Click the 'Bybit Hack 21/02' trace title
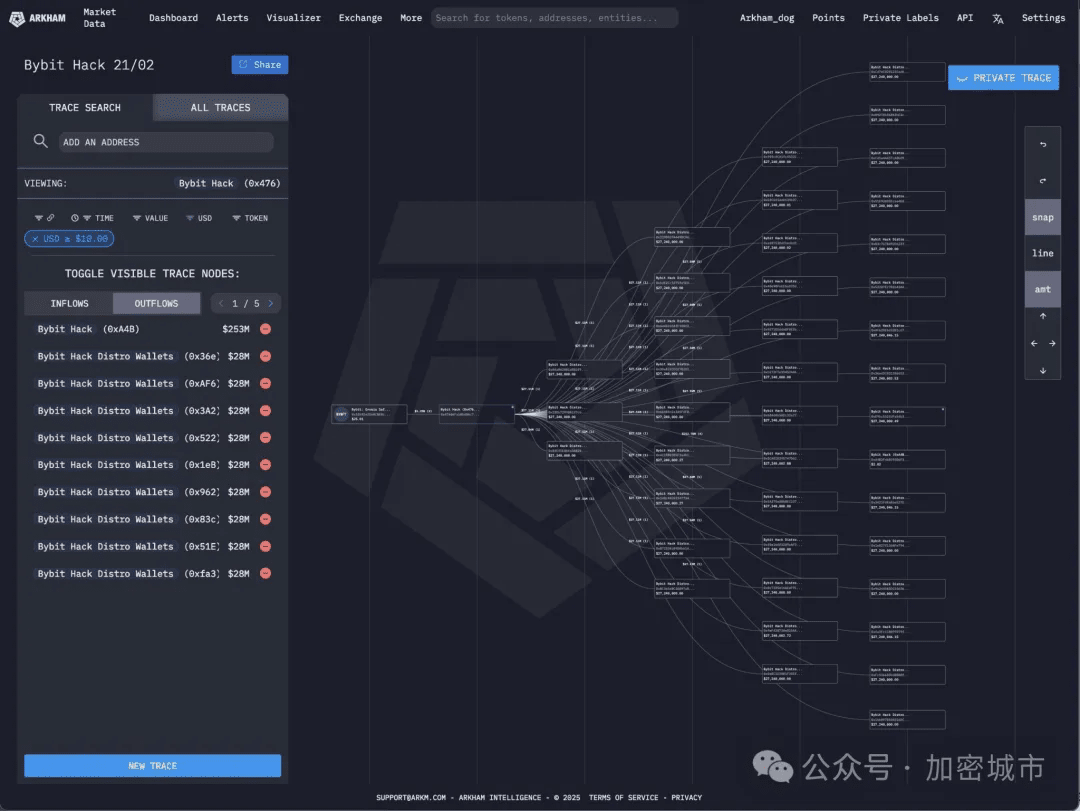The image size is (1080, 811). pyautogui.click(x=89, y=65)
